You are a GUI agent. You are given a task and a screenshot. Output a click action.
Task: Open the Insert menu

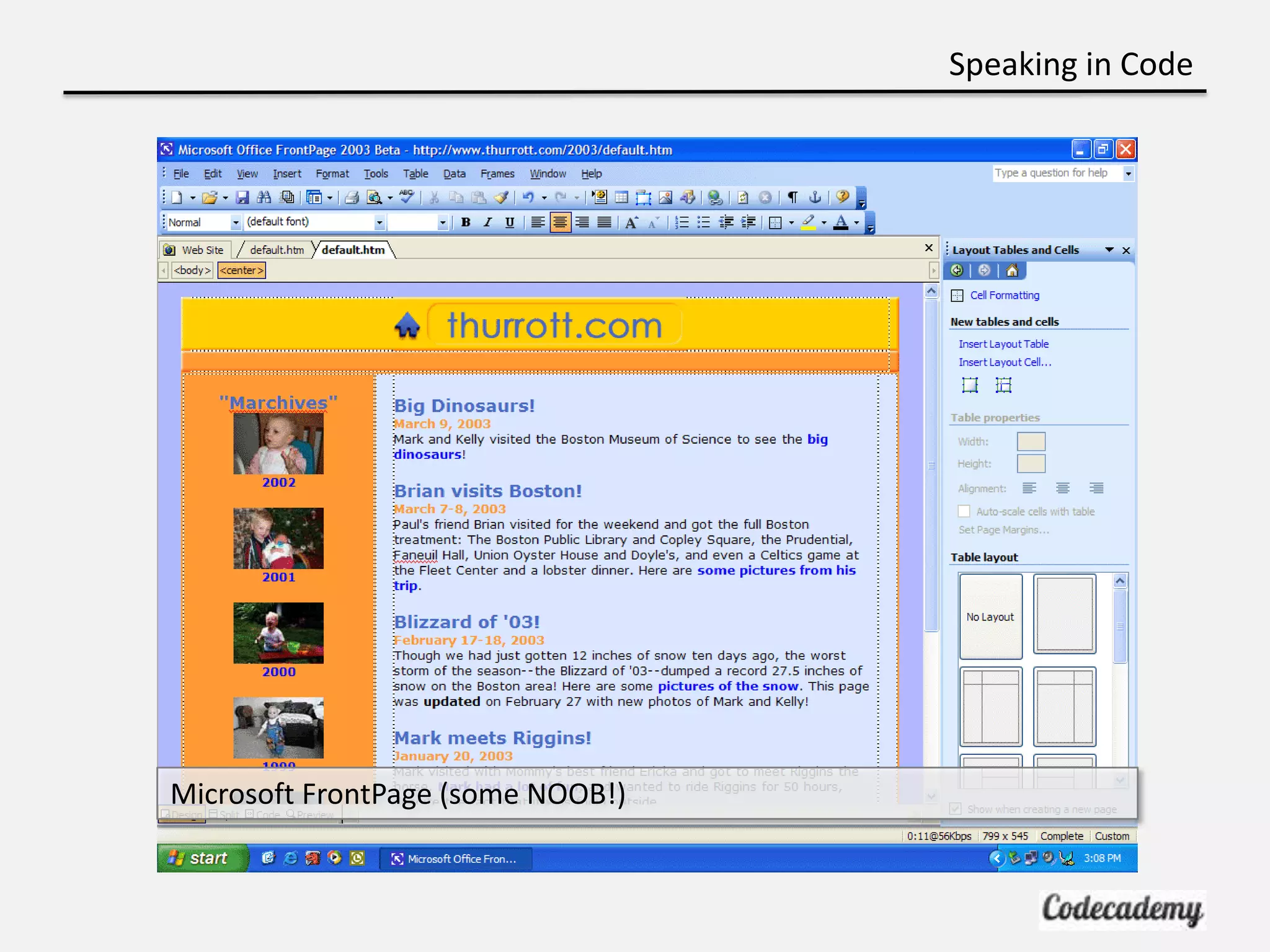(x=287, y=174)
